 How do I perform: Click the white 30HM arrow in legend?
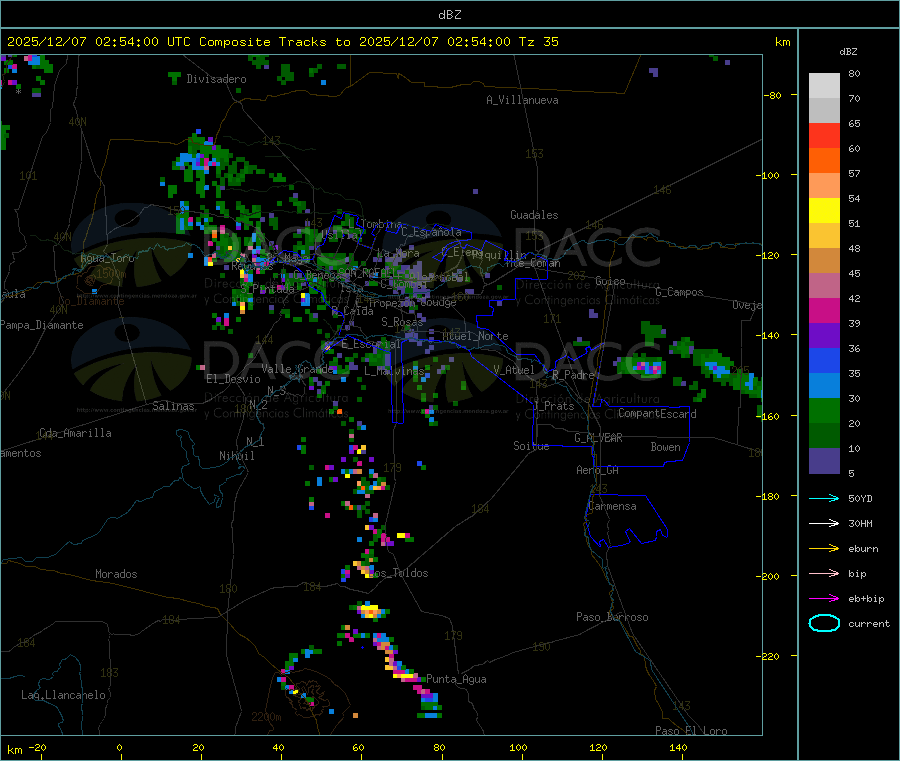(x=824, y=523)
